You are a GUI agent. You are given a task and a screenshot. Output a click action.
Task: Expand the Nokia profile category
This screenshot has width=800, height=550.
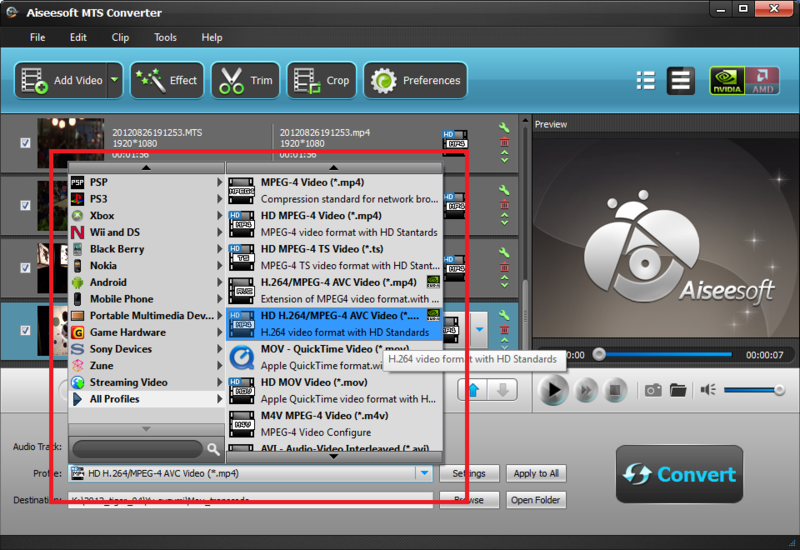coord(147,265)
